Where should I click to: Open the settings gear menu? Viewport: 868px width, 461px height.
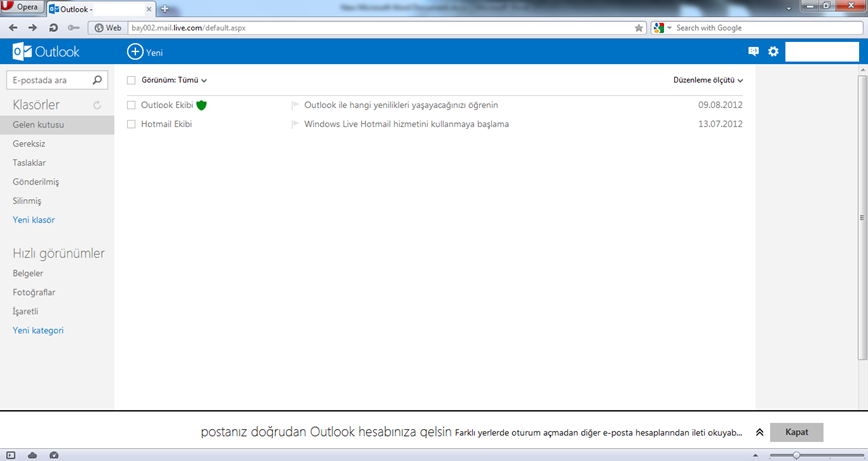click(773, 51)
